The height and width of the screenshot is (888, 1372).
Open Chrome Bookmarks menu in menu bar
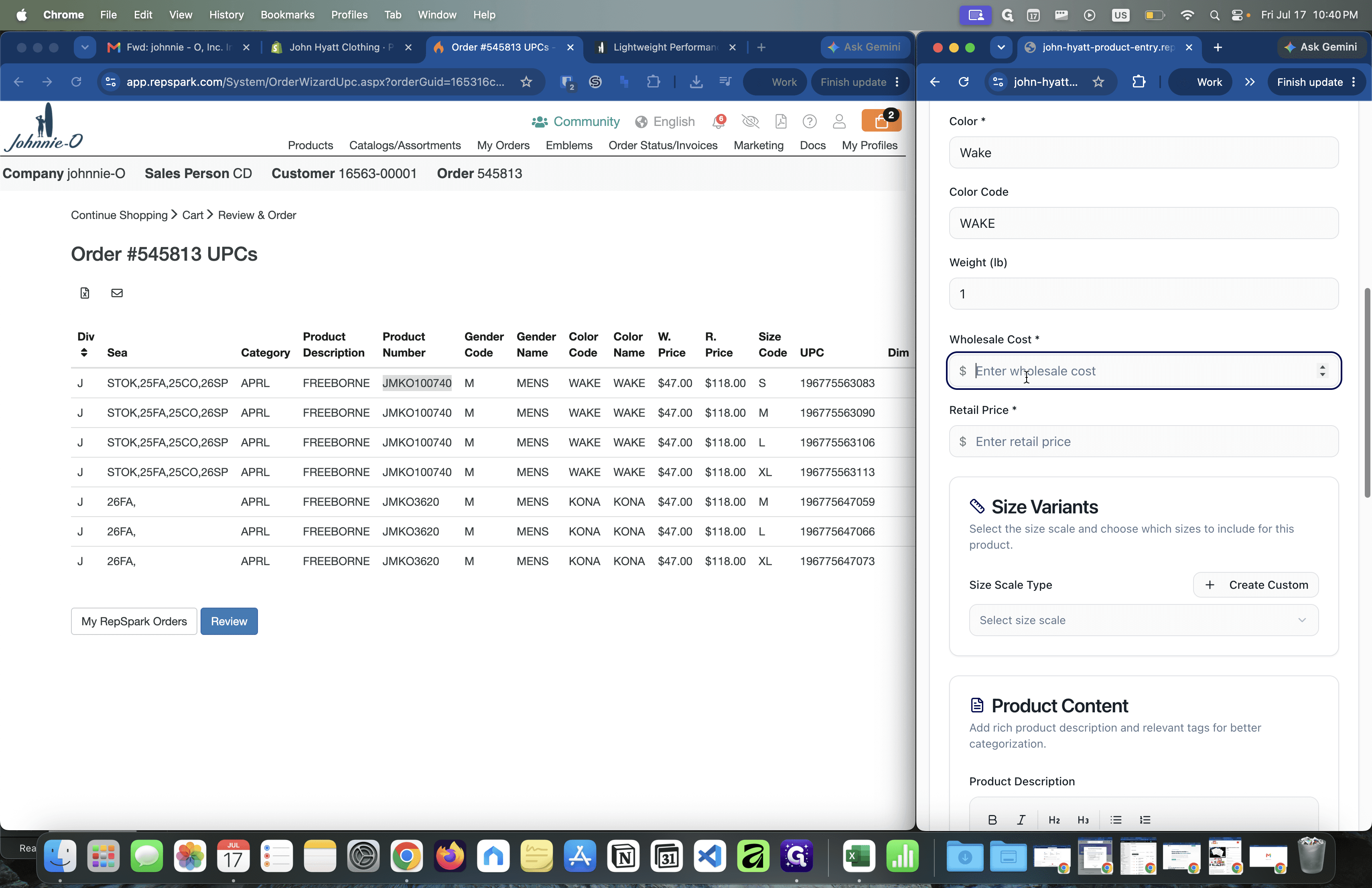coord(287,15)
